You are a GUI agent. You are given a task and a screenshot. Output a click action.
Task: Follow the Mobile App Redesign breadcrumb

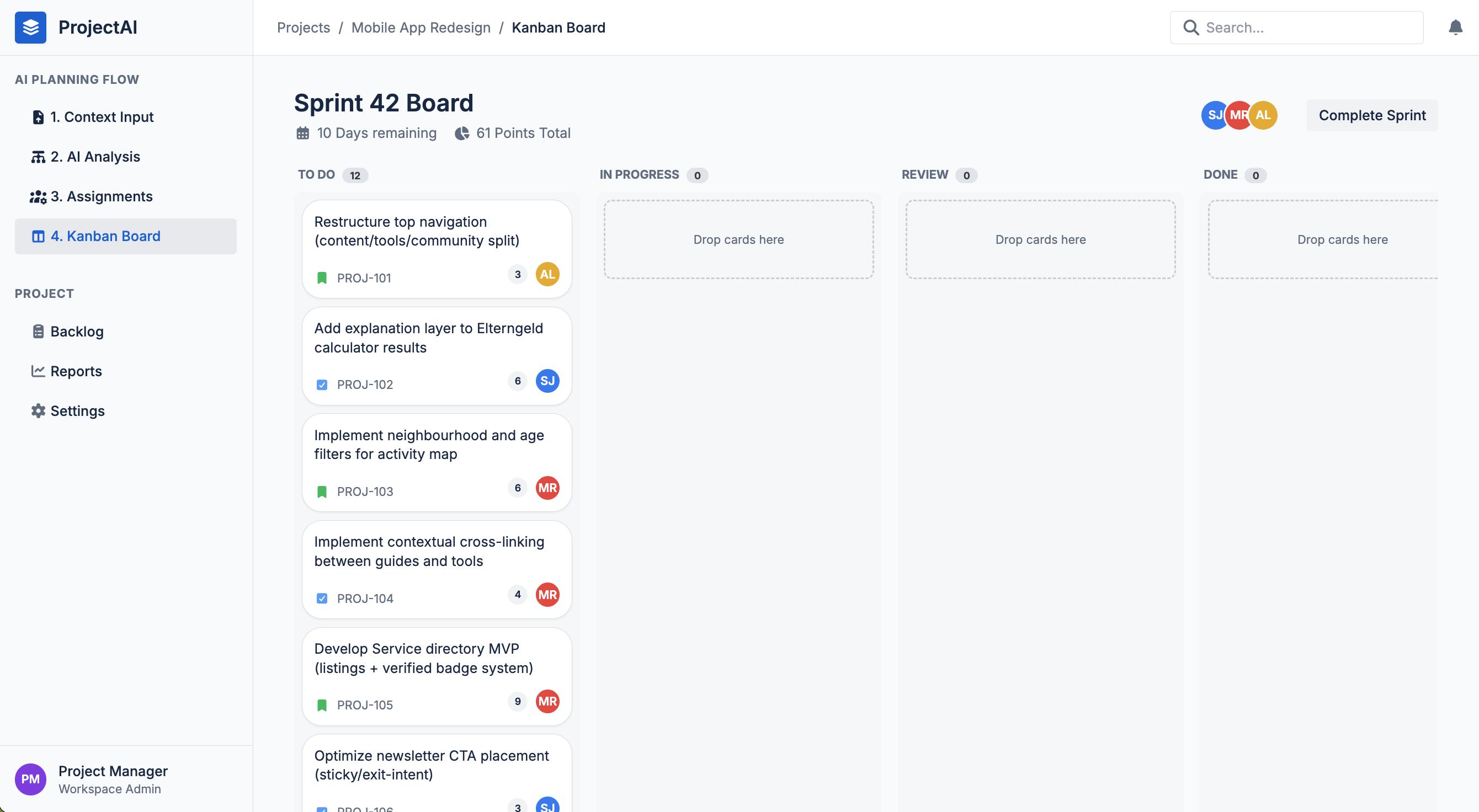coord(421,28)
